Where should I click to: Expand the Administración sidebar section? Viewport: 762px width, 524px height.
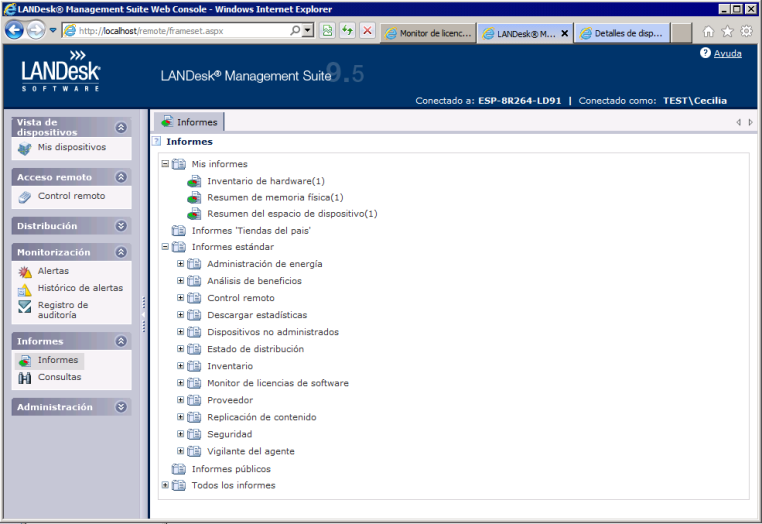[x=121, y=407]
